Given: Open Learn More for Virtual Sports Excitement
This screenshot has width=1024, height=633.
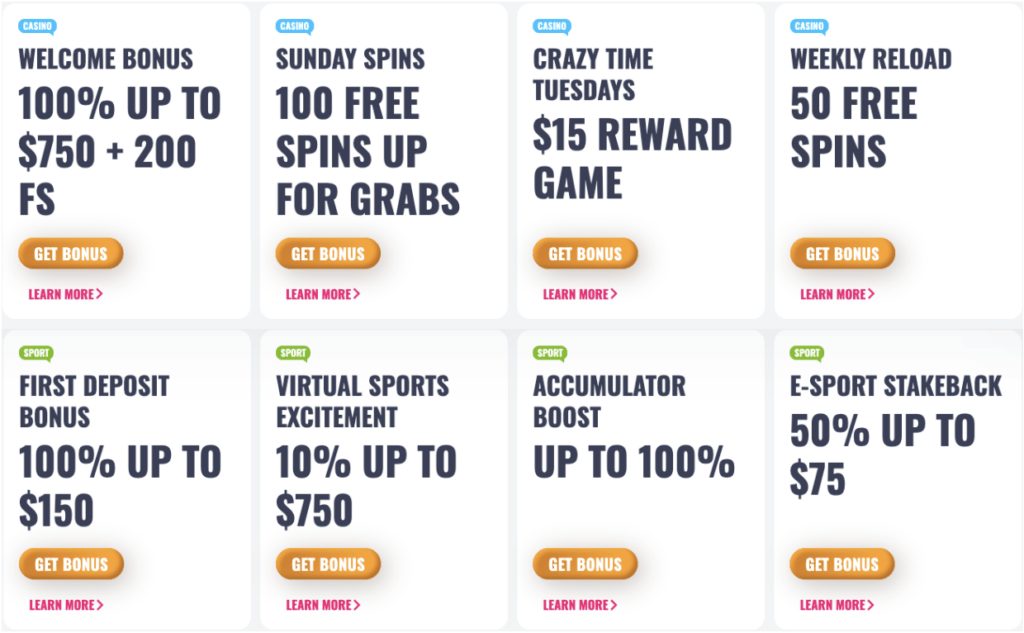Looking at the screenshot, I should click(323, 606).
